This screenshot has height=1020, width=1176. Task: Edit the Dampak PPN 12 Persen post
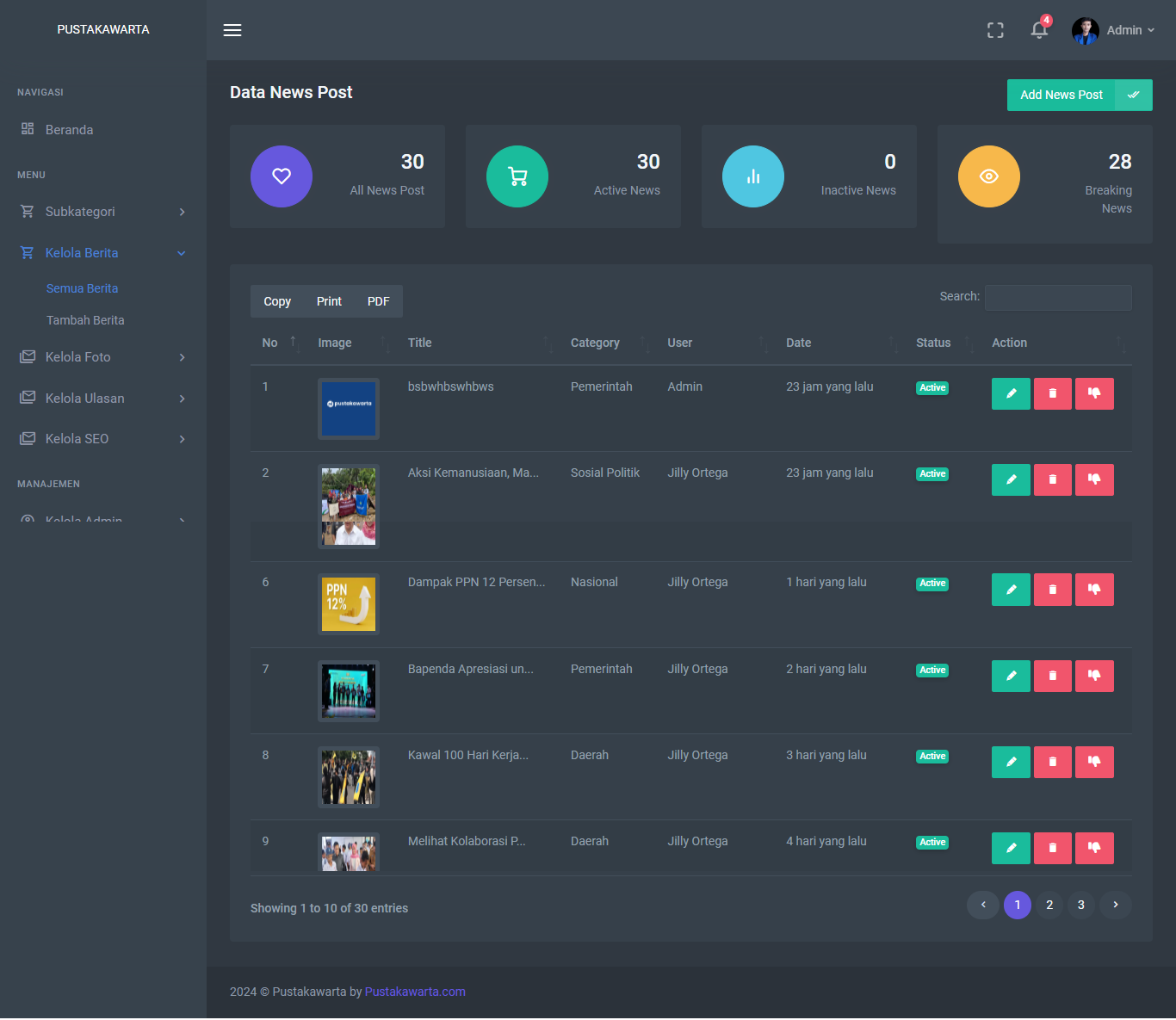pyautogui.click(x=1011, y=590)
